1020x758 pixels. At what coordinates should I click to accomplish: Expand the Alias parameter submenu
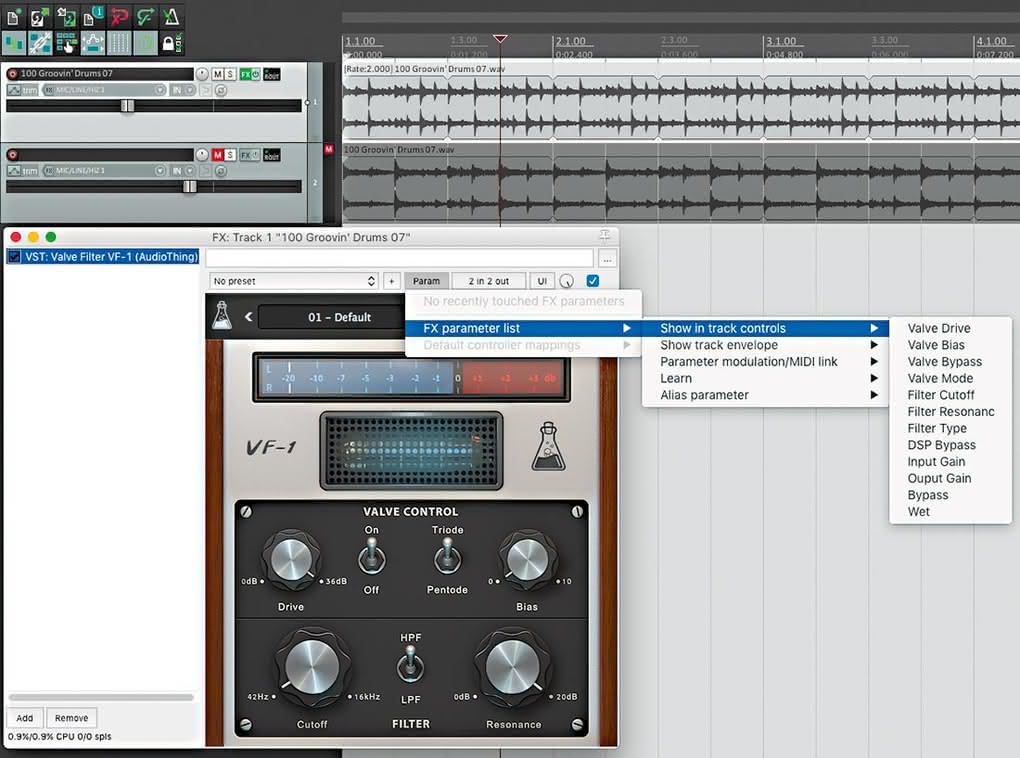[x=765, y=395]
